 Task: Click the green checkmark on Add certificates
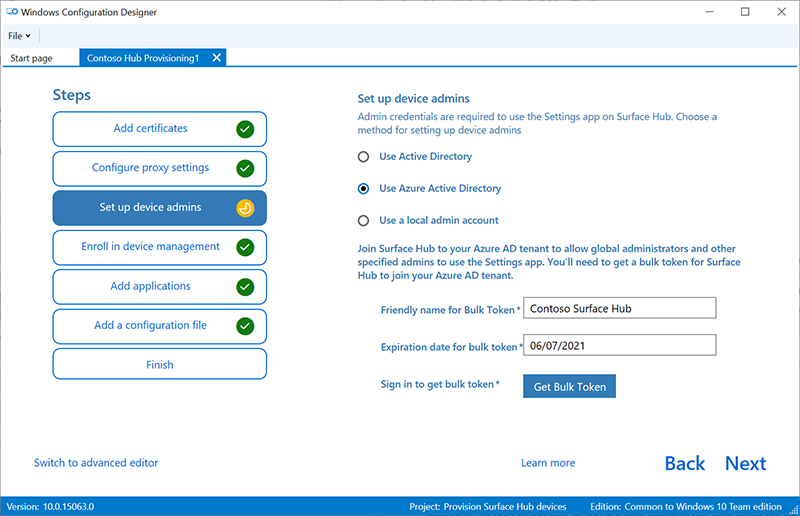pos(245,129)
